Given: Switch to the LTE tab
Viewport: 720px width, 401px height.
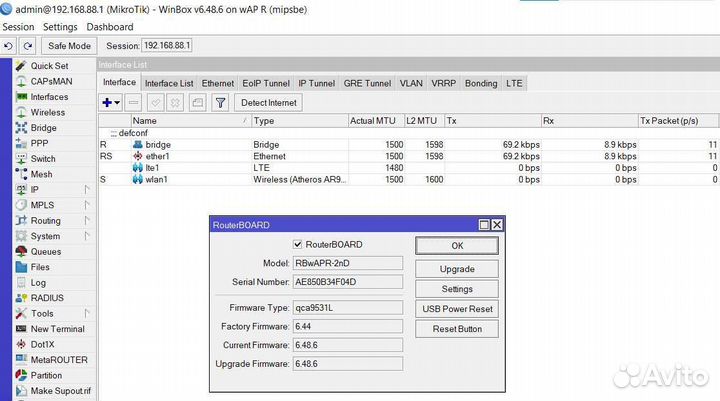Looking at the screenshot, I should (514, 83).
